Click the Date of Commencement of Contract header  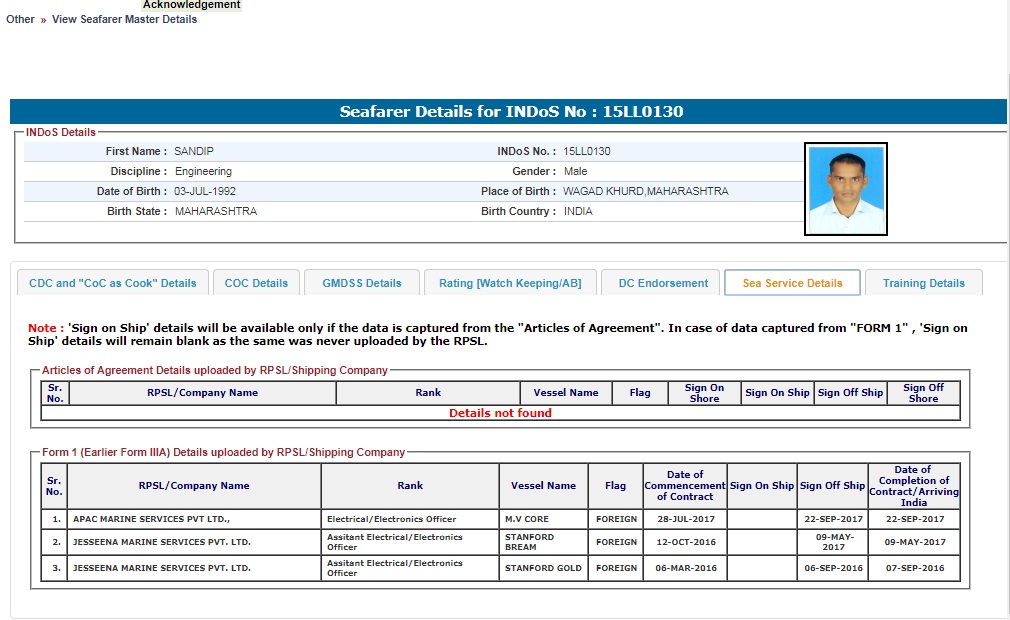684,485
